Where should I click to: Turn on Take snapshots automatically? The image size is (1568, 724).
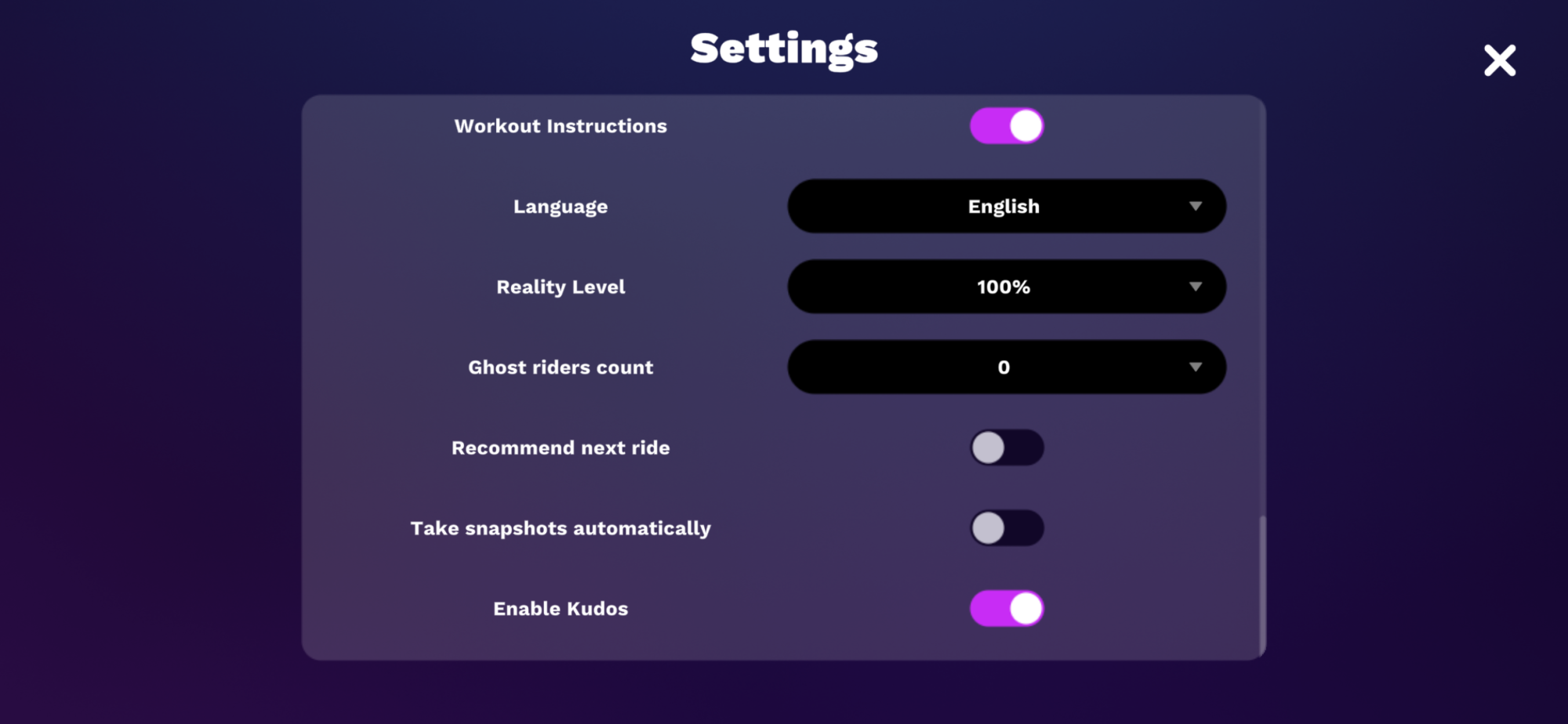[x=1007, y=528]
